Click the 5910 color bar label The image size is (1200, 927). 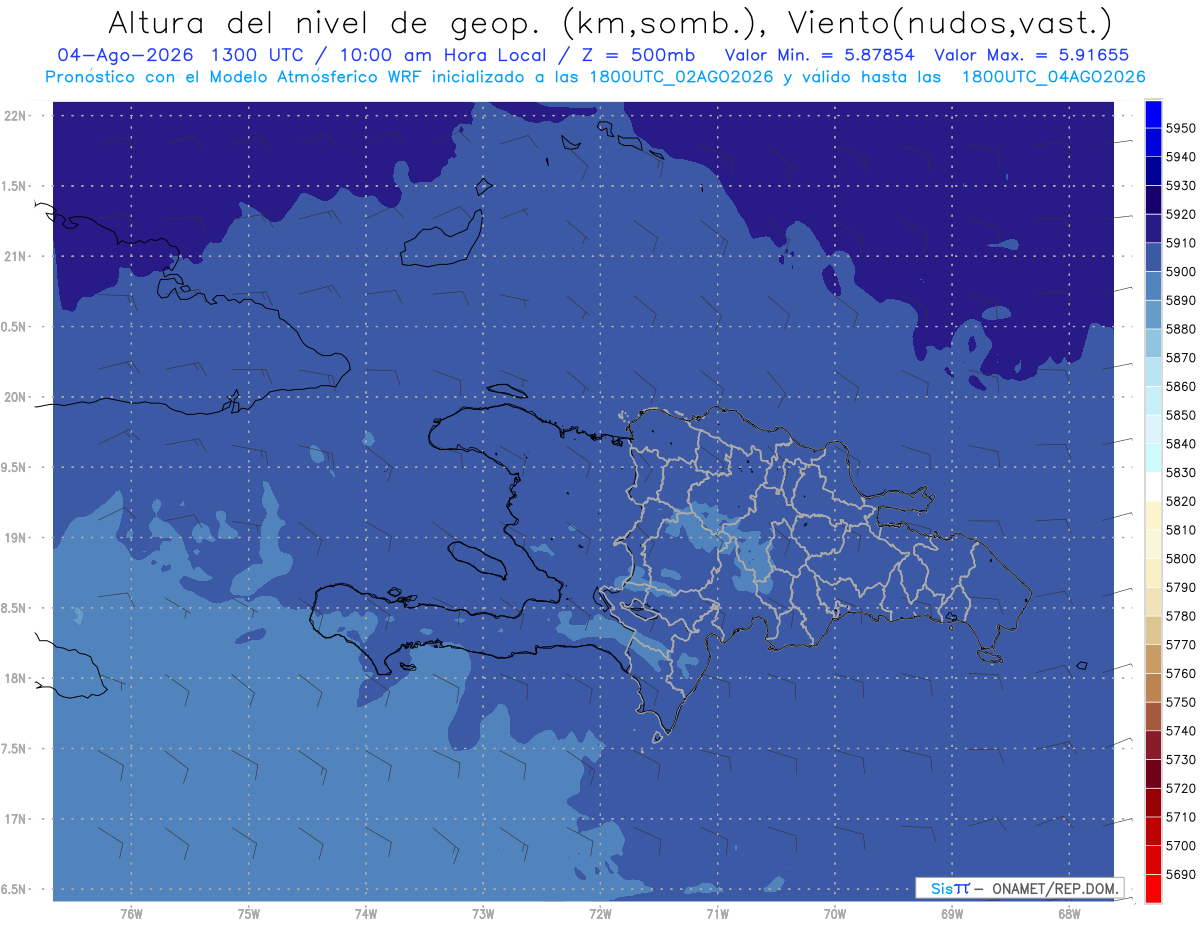1180,243
